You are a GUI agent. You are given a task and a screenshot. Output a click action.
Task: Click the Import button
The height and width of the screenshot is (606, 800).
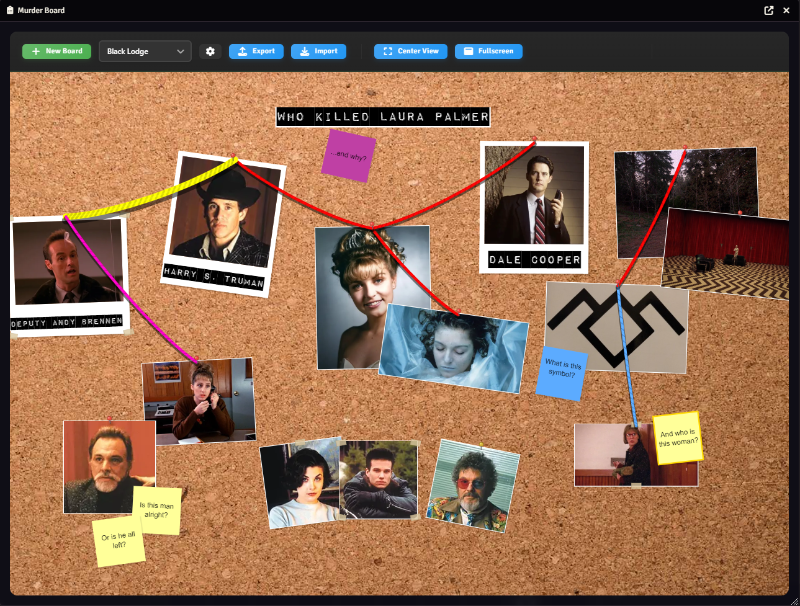pos(318,51)
